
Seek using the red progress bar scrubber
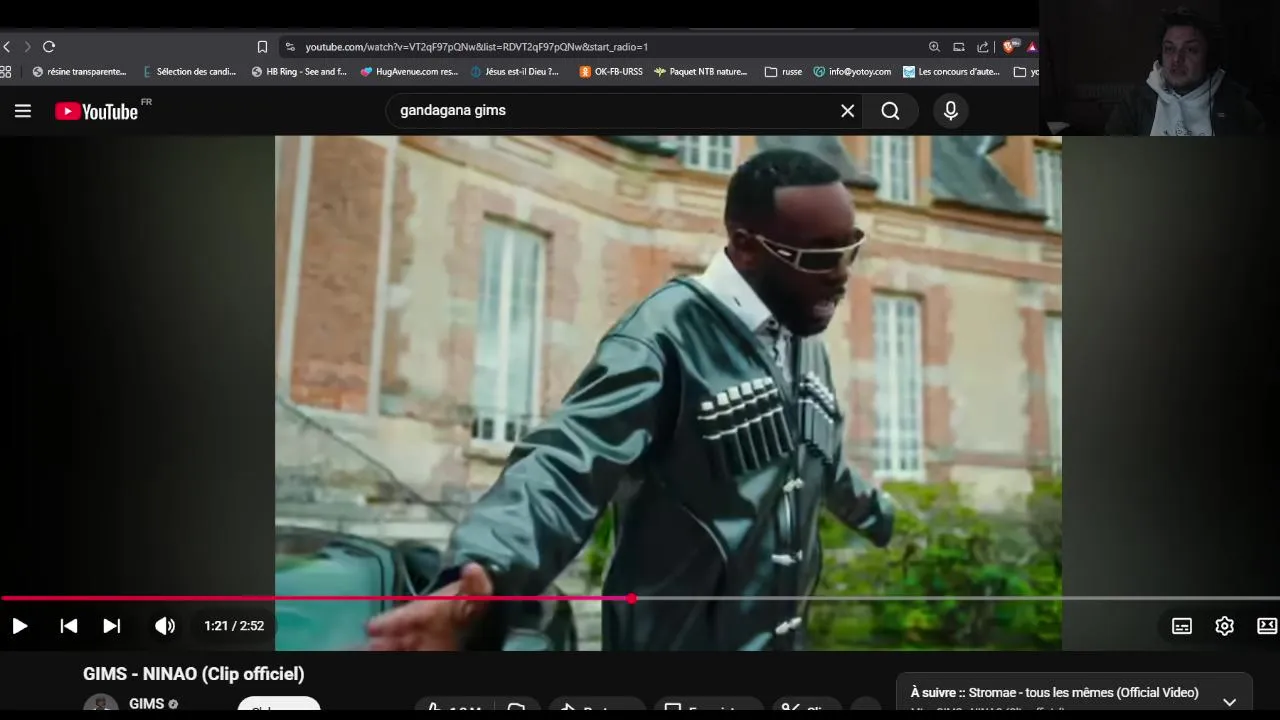tap(632, 598)
